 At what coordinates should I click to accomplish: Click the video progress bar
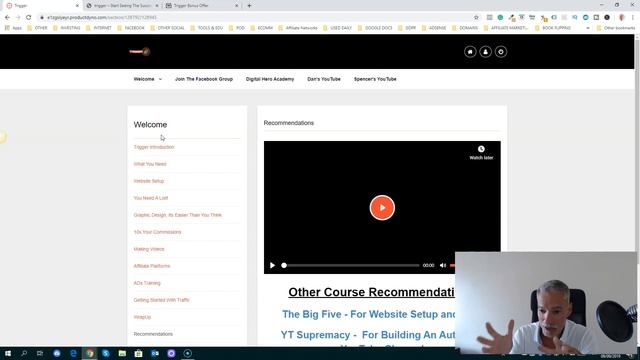click(x=351, y=265)
